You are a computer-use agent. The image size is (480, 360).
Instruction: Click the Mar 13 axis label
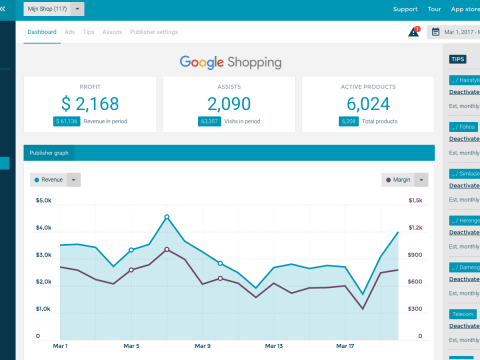[274, 346]
